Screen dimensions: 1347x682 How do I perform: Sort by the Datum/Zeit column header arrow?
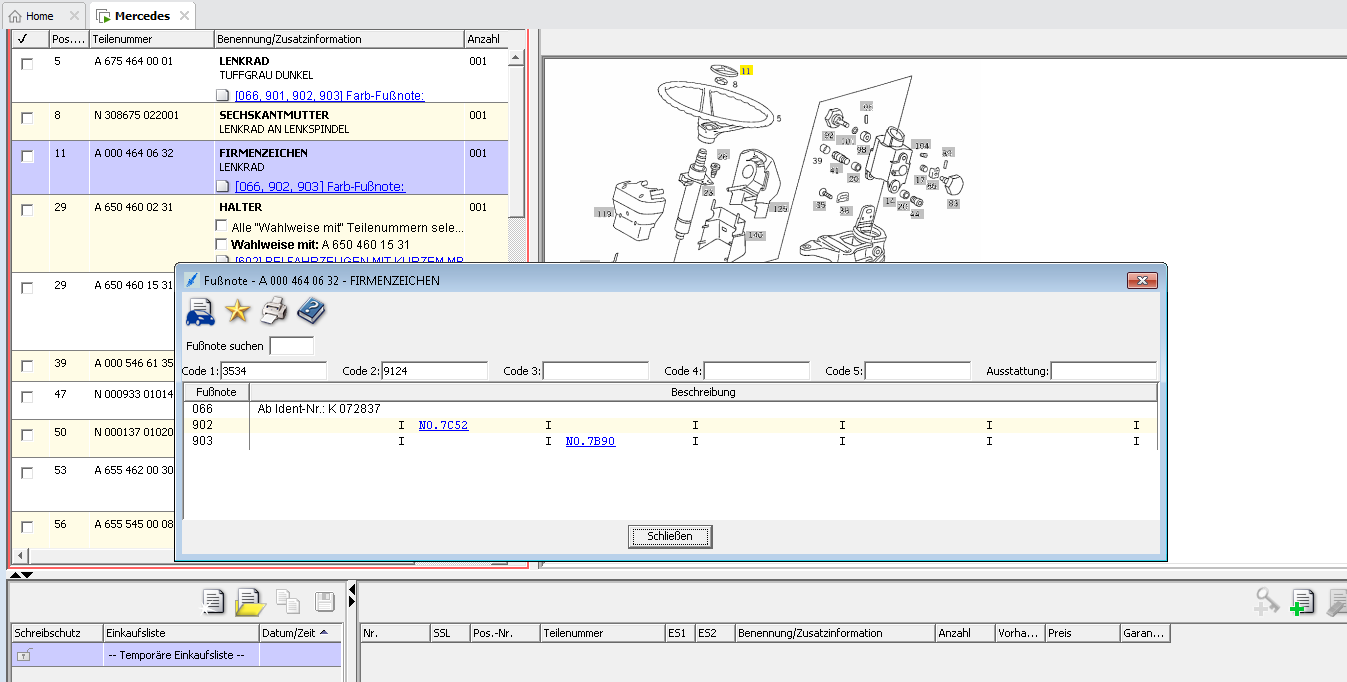point(323,633)
